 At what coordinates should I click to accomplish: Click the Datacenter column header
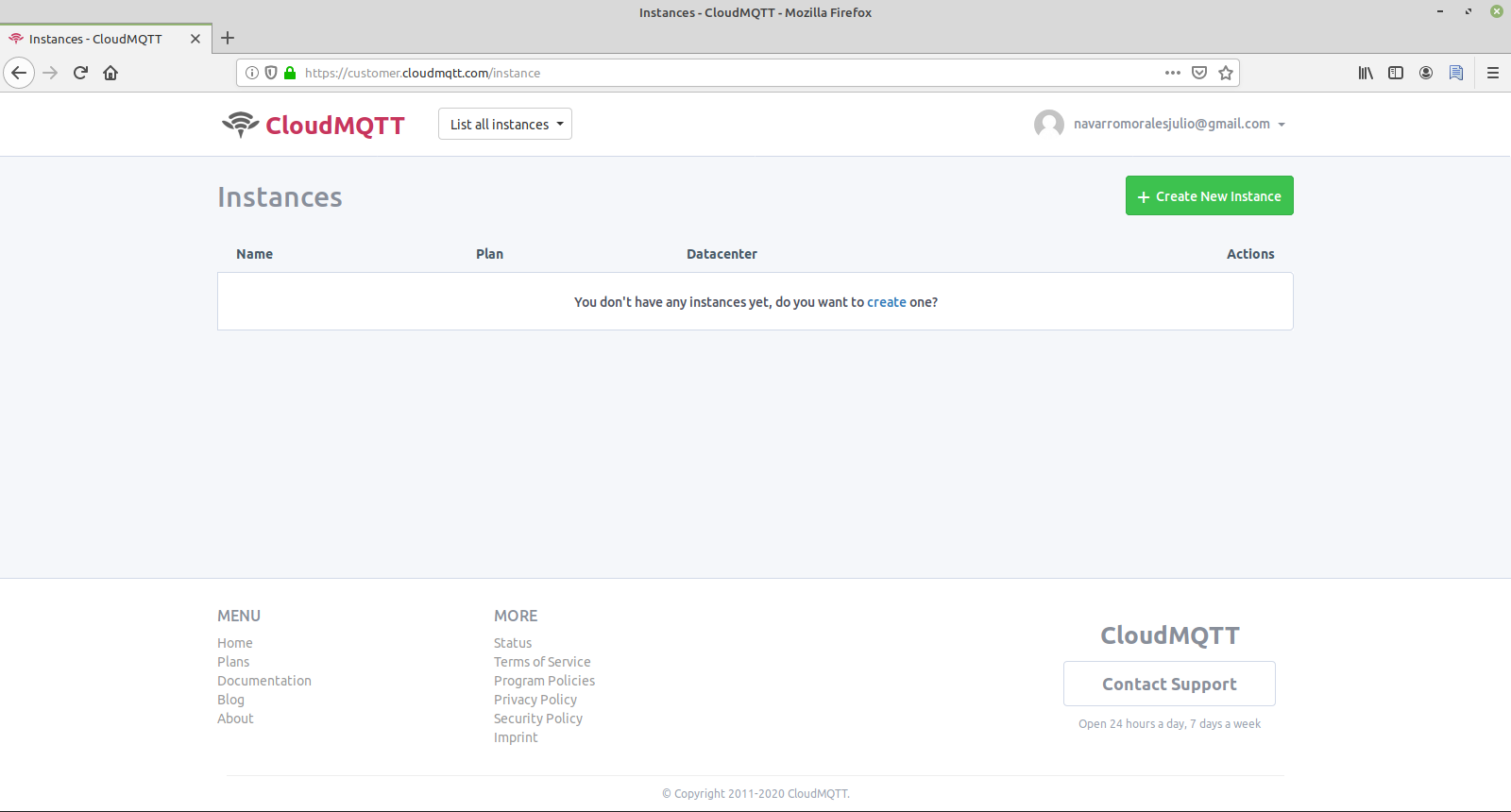tap(722, 254)
